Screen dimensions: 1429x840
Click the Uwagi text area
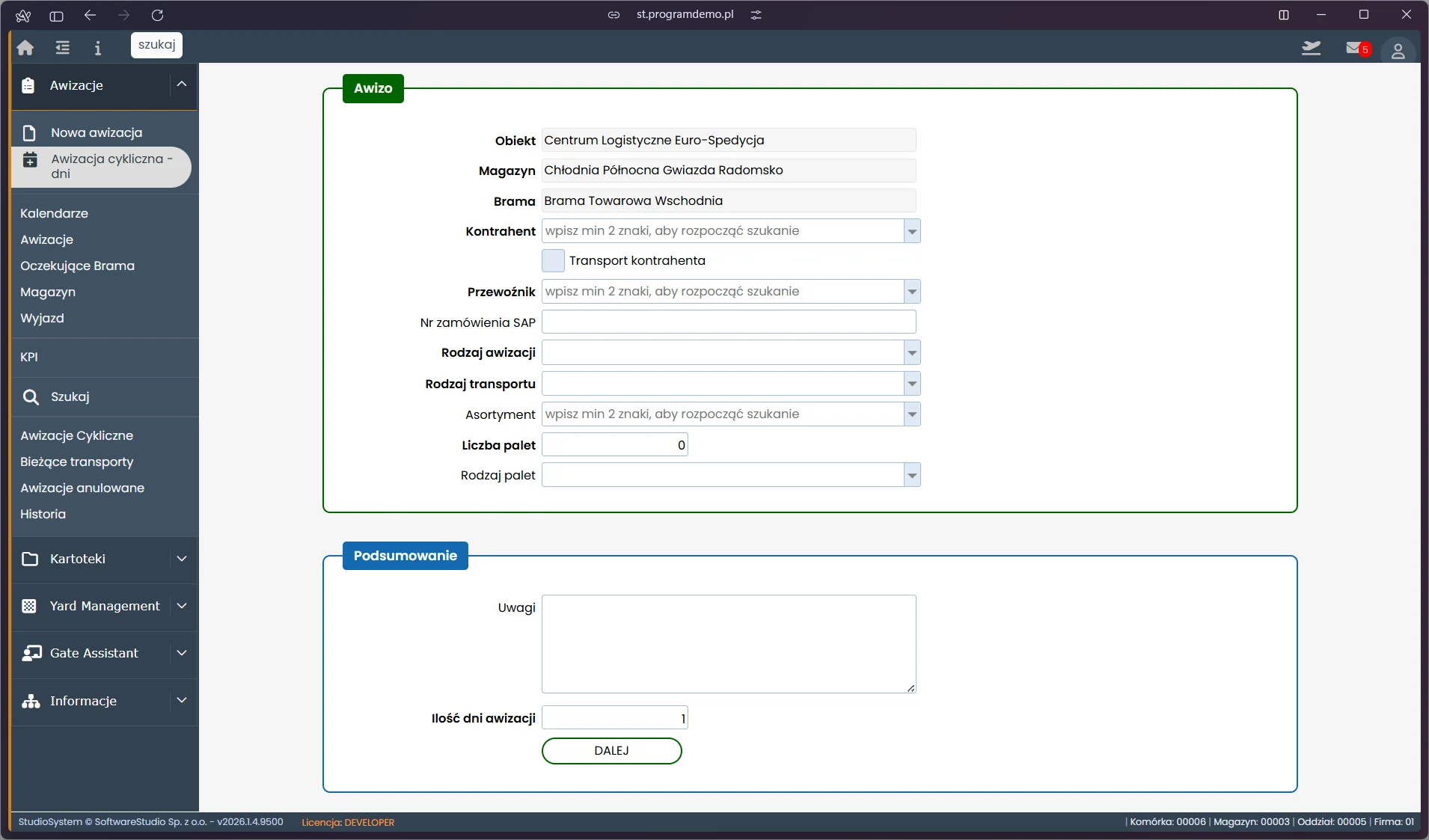click(729, 644)
